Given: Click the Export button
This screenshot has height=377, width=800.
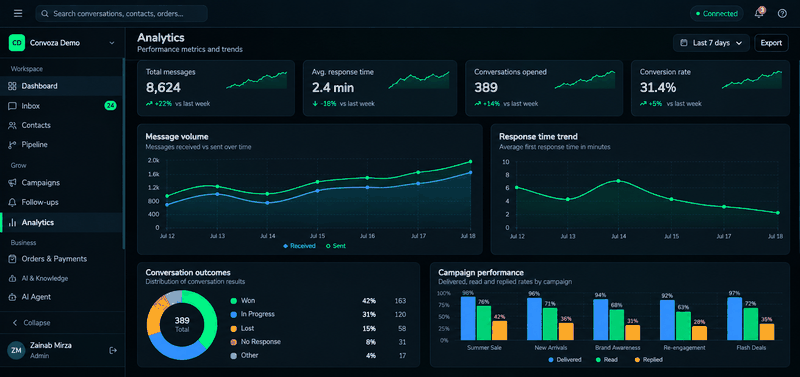Looking at the screenshot, I should tap(771, 43).
